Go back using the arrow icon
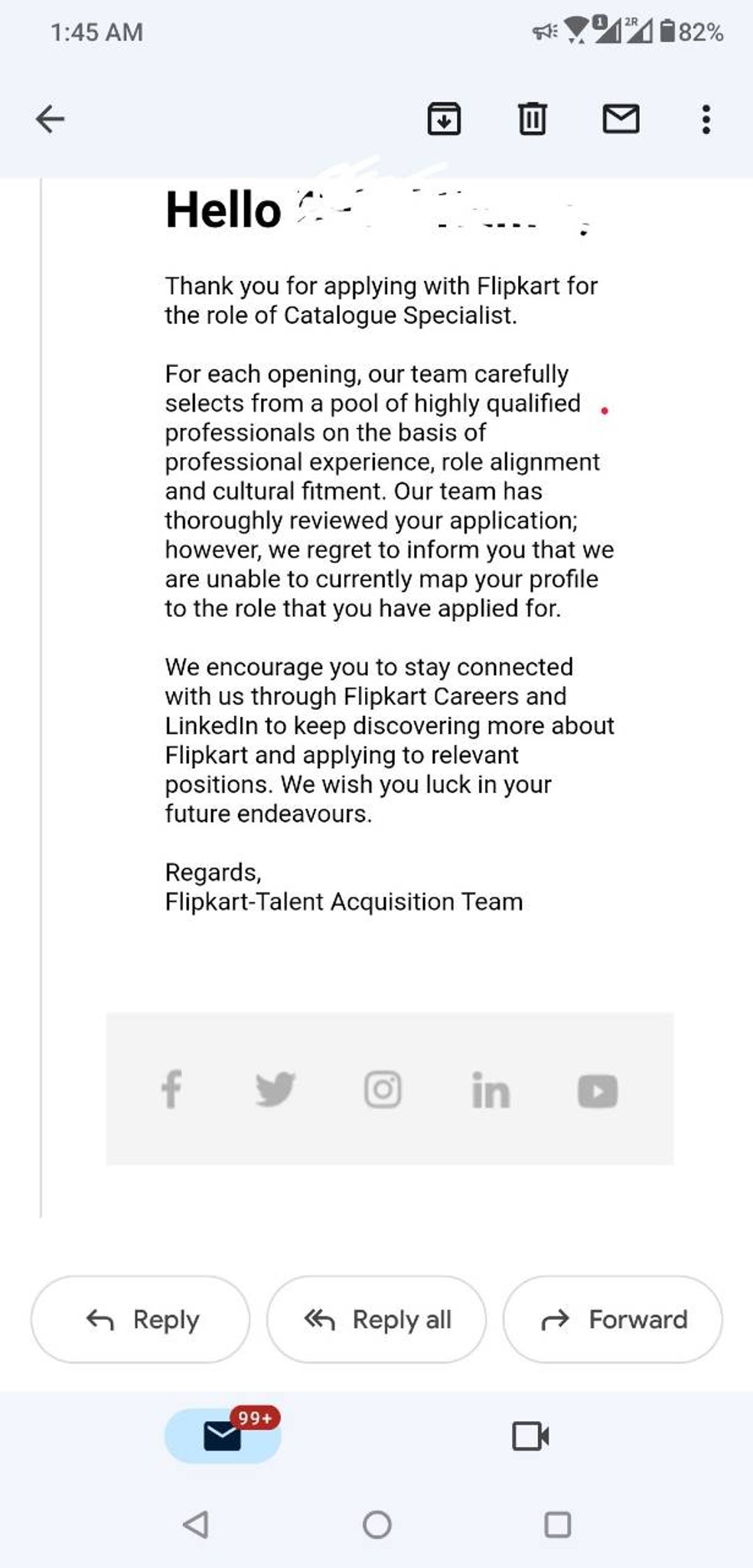 51,119
